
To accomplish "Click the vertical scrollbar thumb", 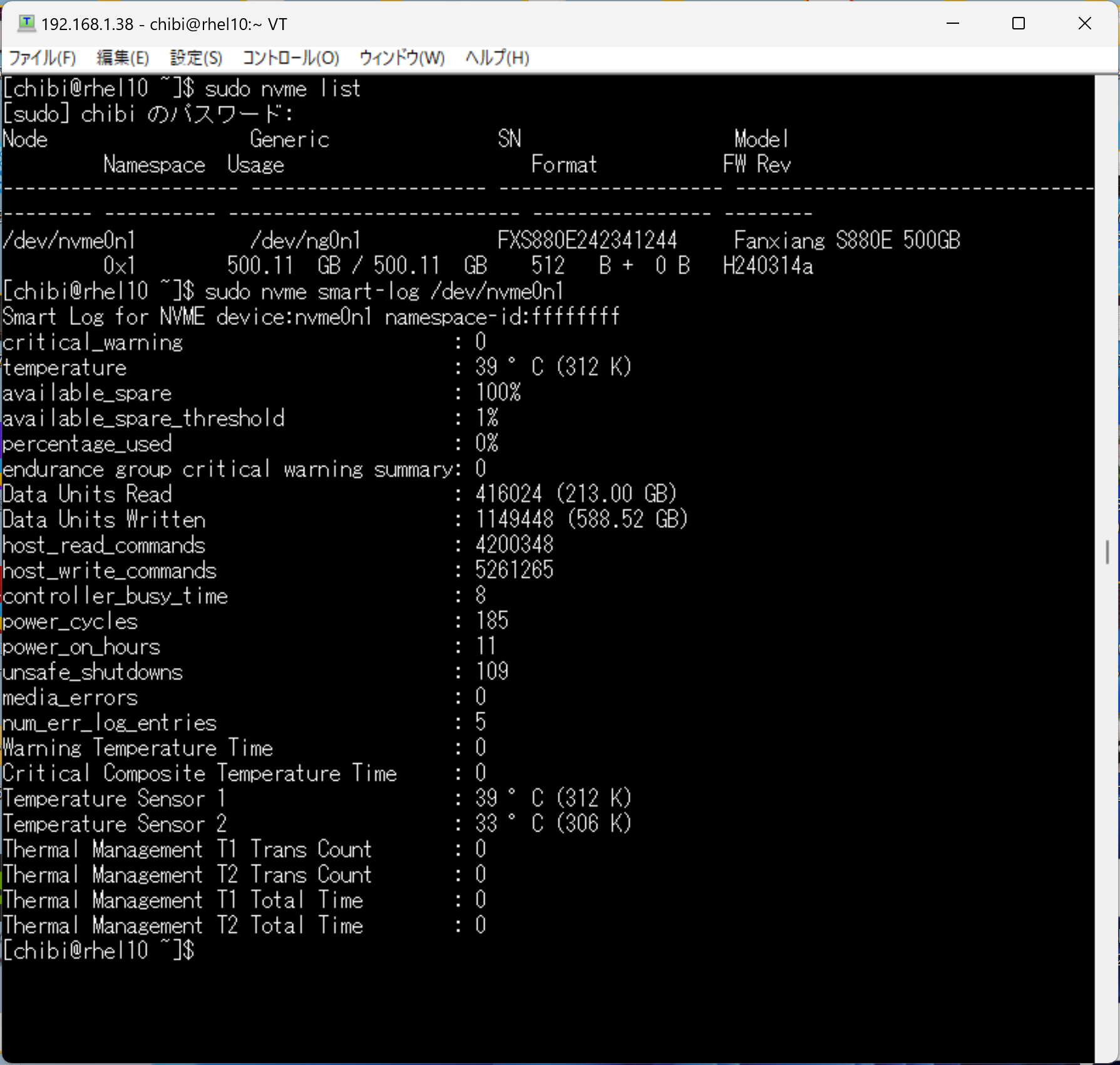I will [x=1107, y=552].
